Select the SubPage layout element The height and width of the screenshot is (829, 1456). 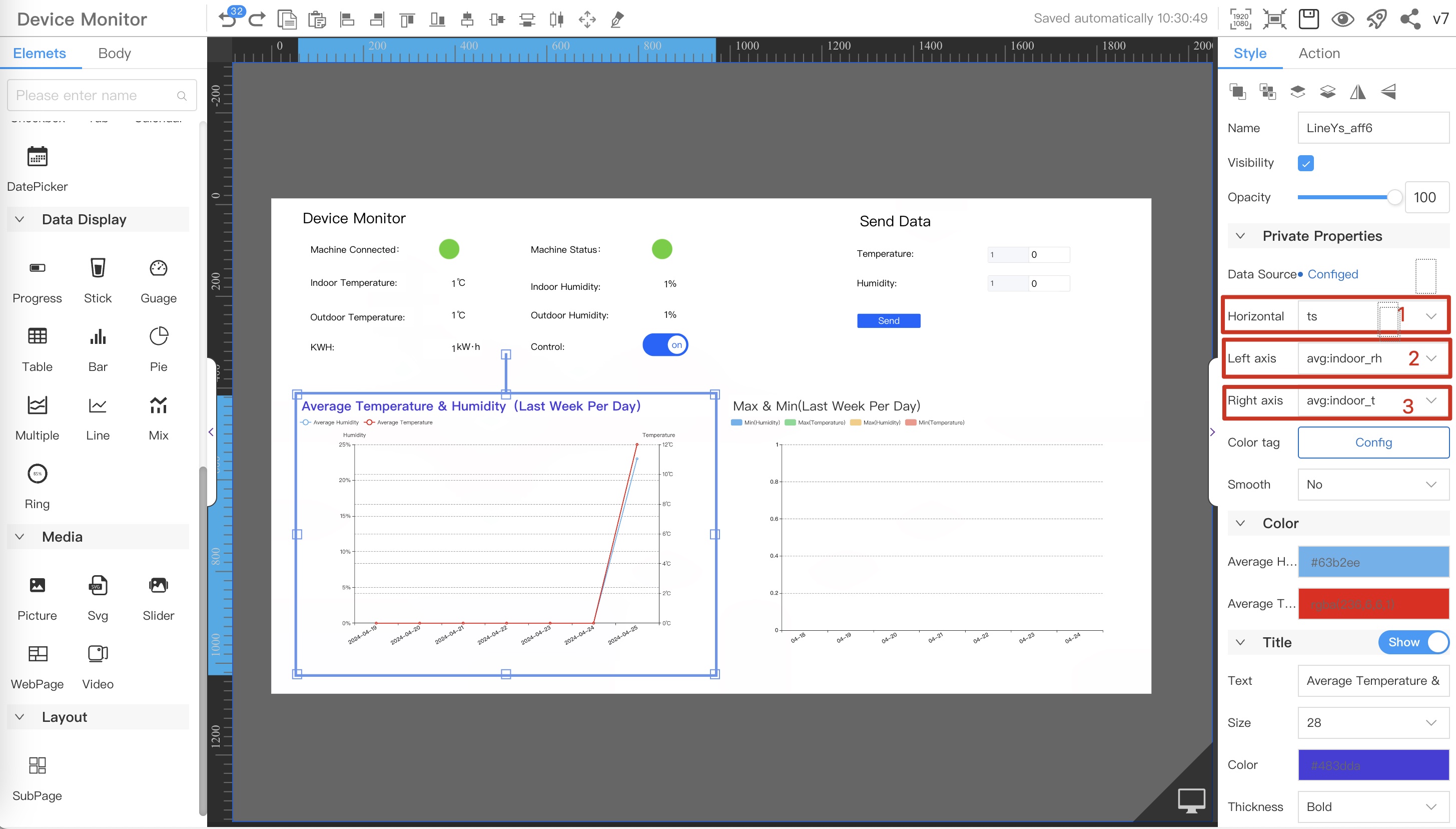(x=37, y=778)
